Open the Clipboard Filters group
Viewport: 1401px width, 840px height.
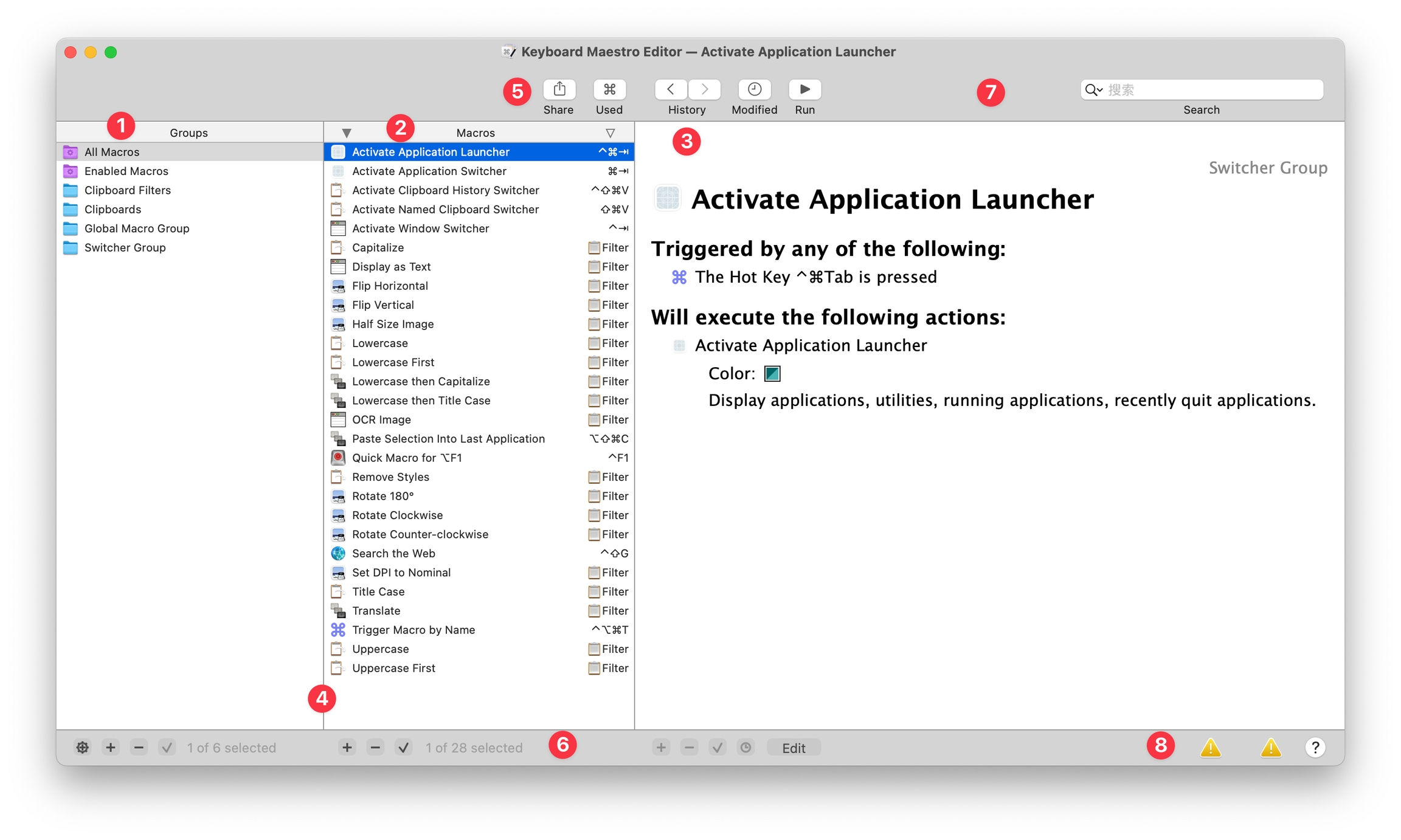pyautogui.click(x=190, y=190)
